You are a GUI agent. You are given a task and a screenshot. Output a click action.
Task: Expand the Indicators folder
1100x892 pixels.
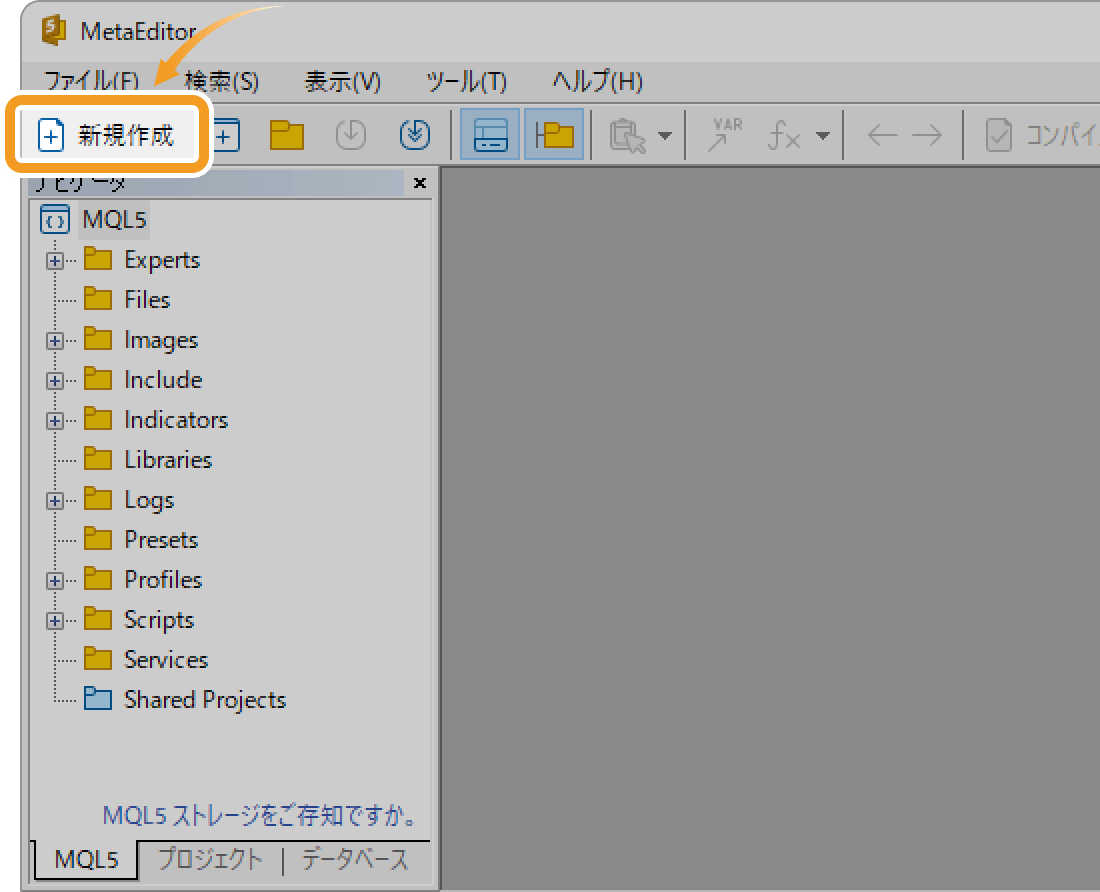(x=55, y=421)
